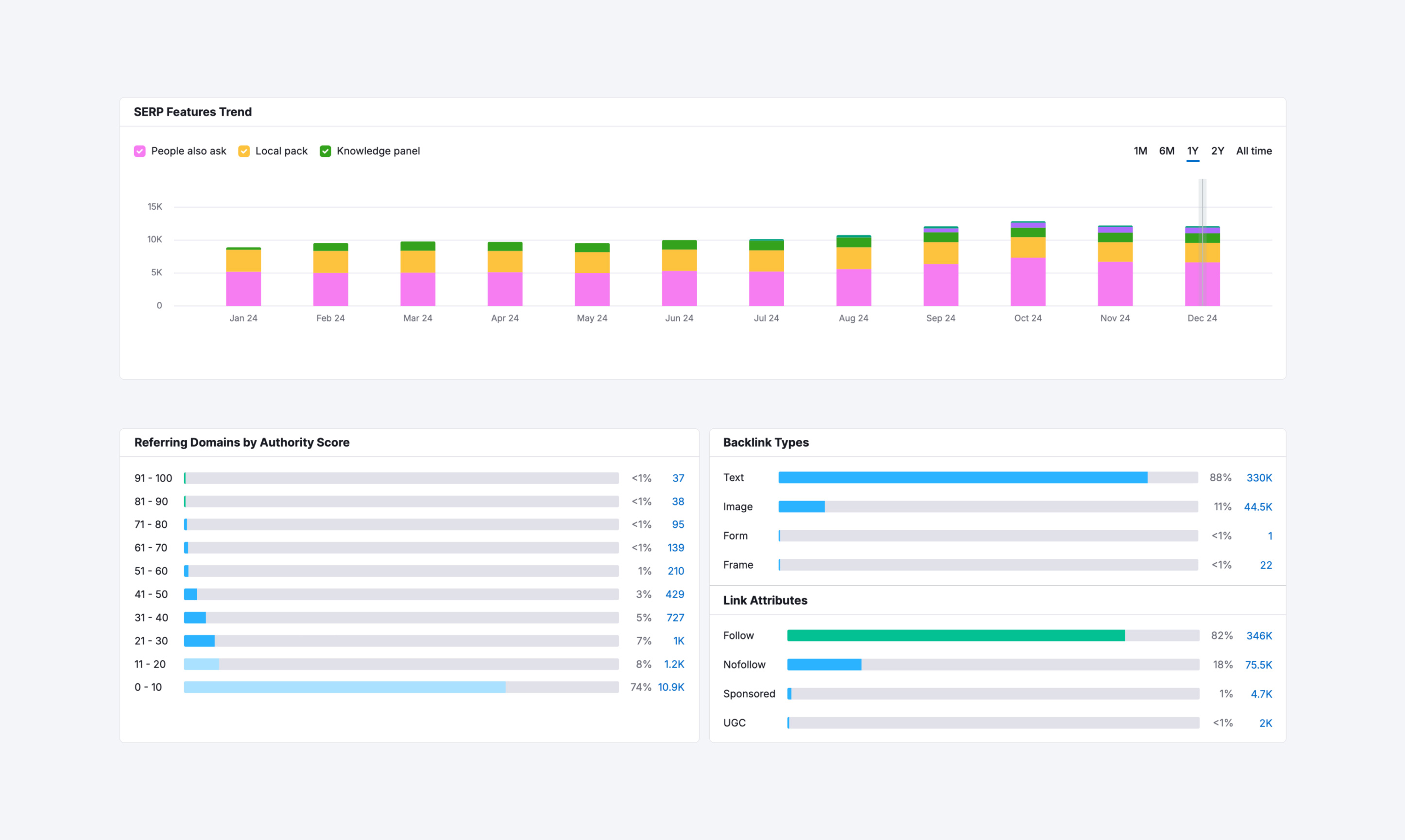Open the 37 domains link for 91 - 100
Screen dimensions: 1405x840
click(678, 478)
